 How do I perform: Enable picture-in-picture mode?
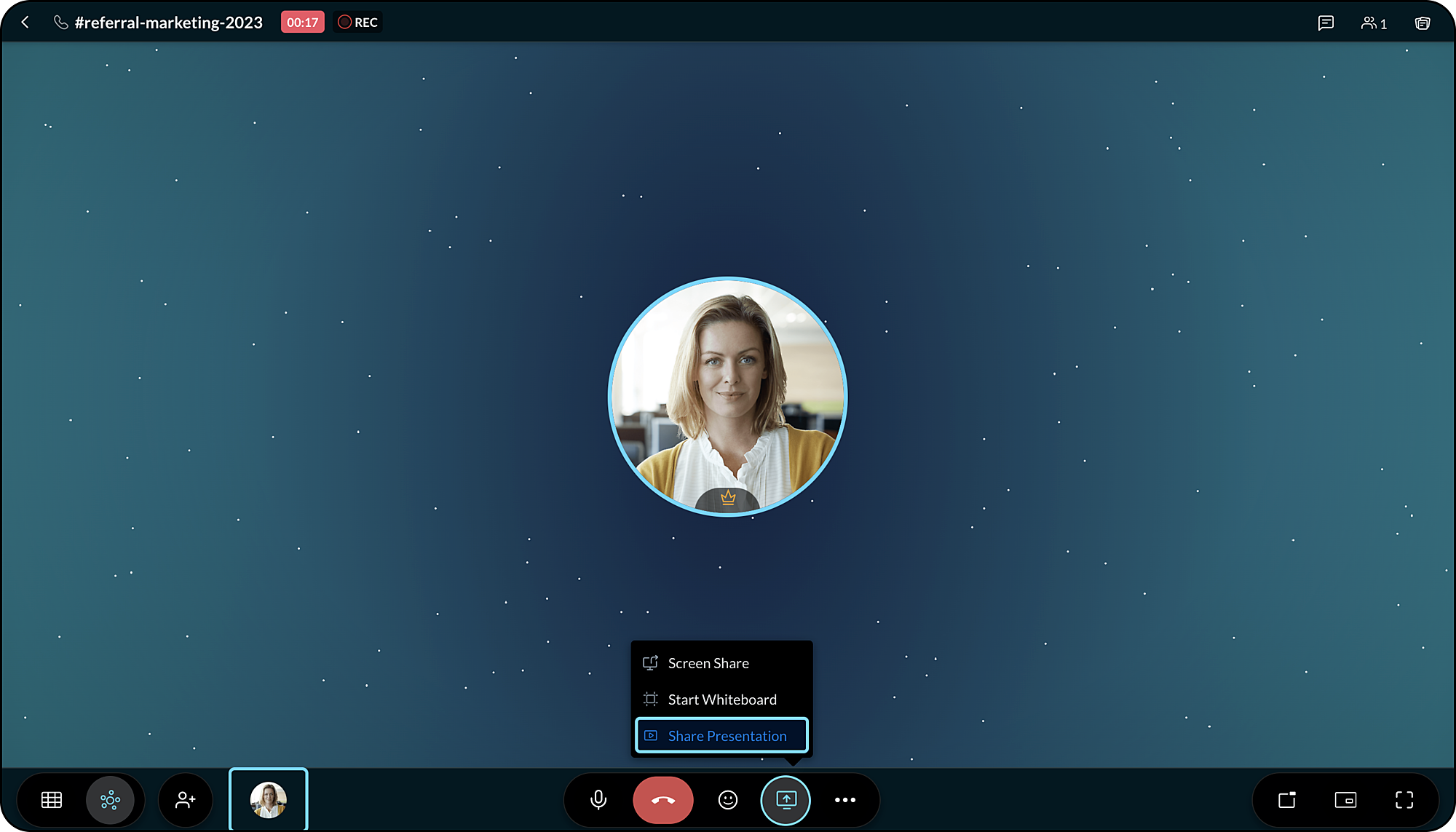[1345, 800]
